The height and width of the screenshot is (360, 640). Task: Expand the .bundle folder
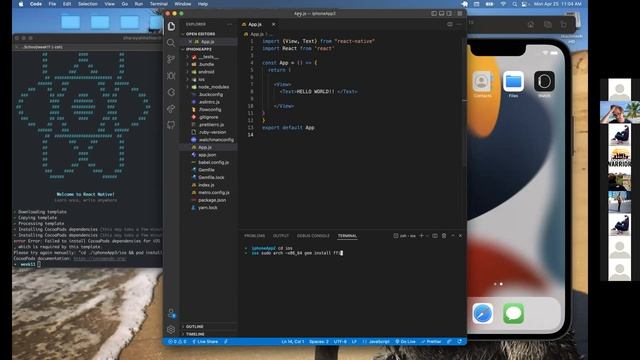pos(209,64)
